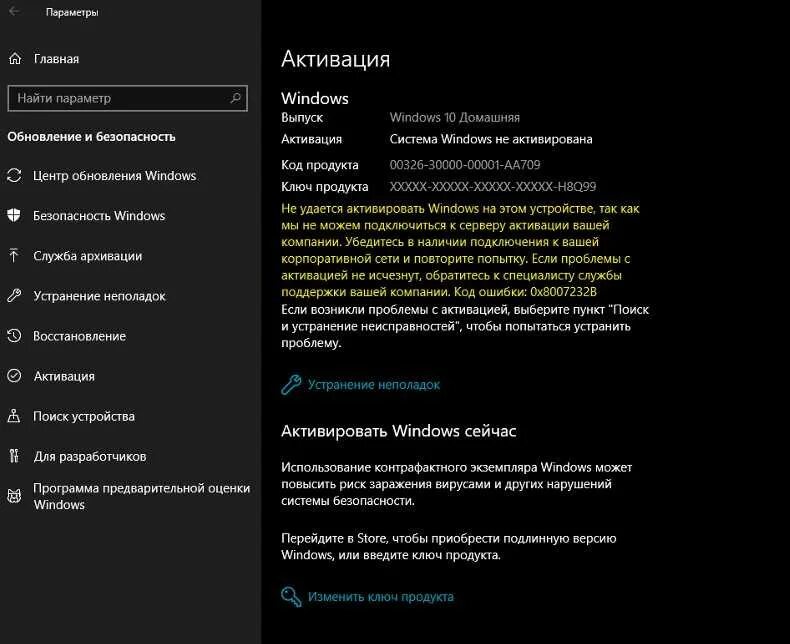This screenshot has height=644, width=790.
Task: Select Программа предварительной оценки Windows
Action: tap(140, 496)
